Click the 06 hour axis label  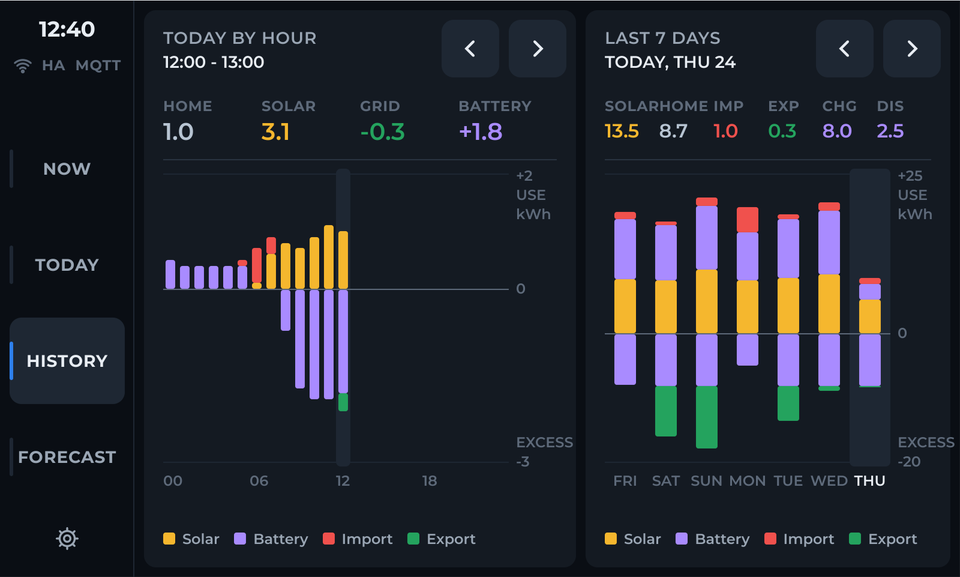click(x=259, y=481)
